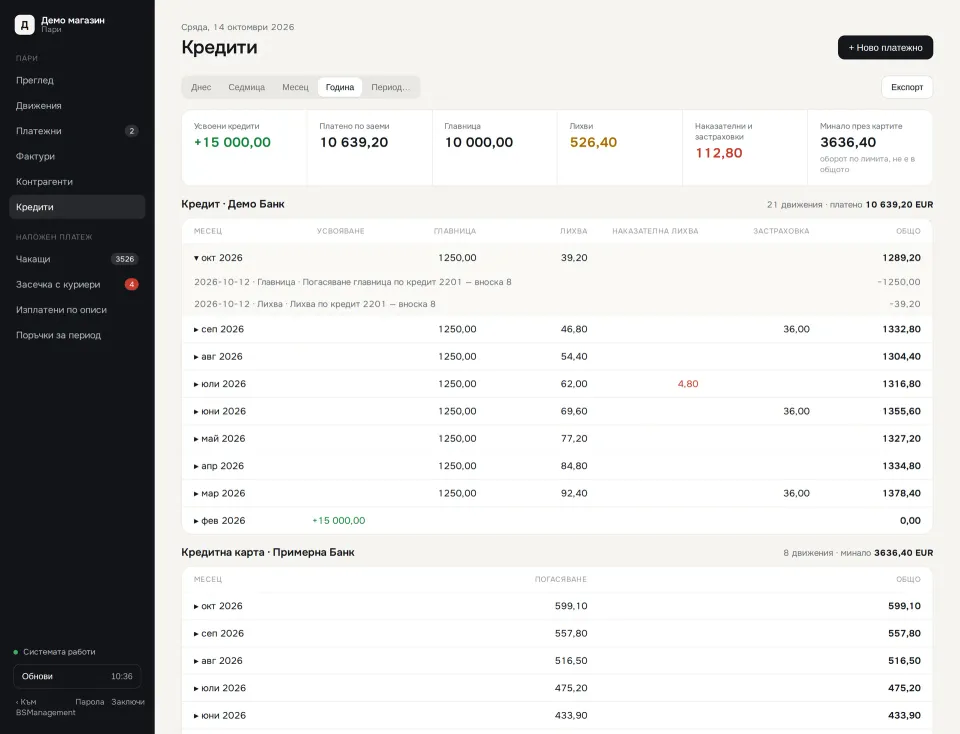Create a new payment with Ново платежно
The height and width of the screenshot is (734, 960).
click(x=885, y=48)
